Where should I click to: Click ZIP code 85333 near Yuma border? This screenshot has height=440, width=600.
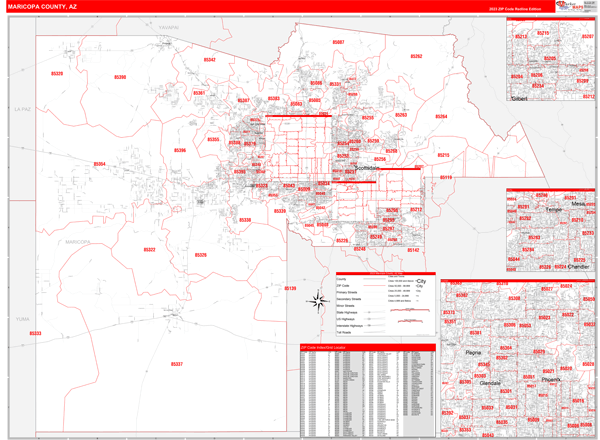[x=35, y=334]
